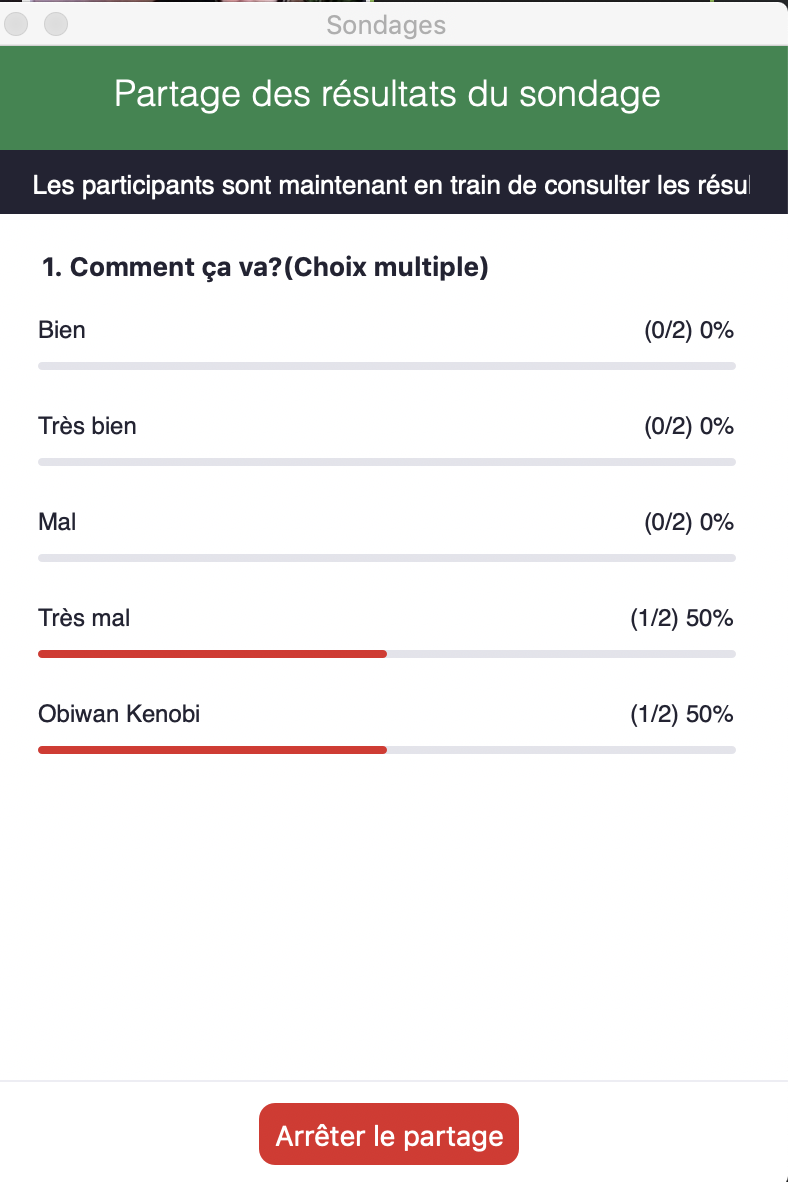Click the (1/2) 50% count for Très mal
788x1182 pixels.
pos(682,618)
